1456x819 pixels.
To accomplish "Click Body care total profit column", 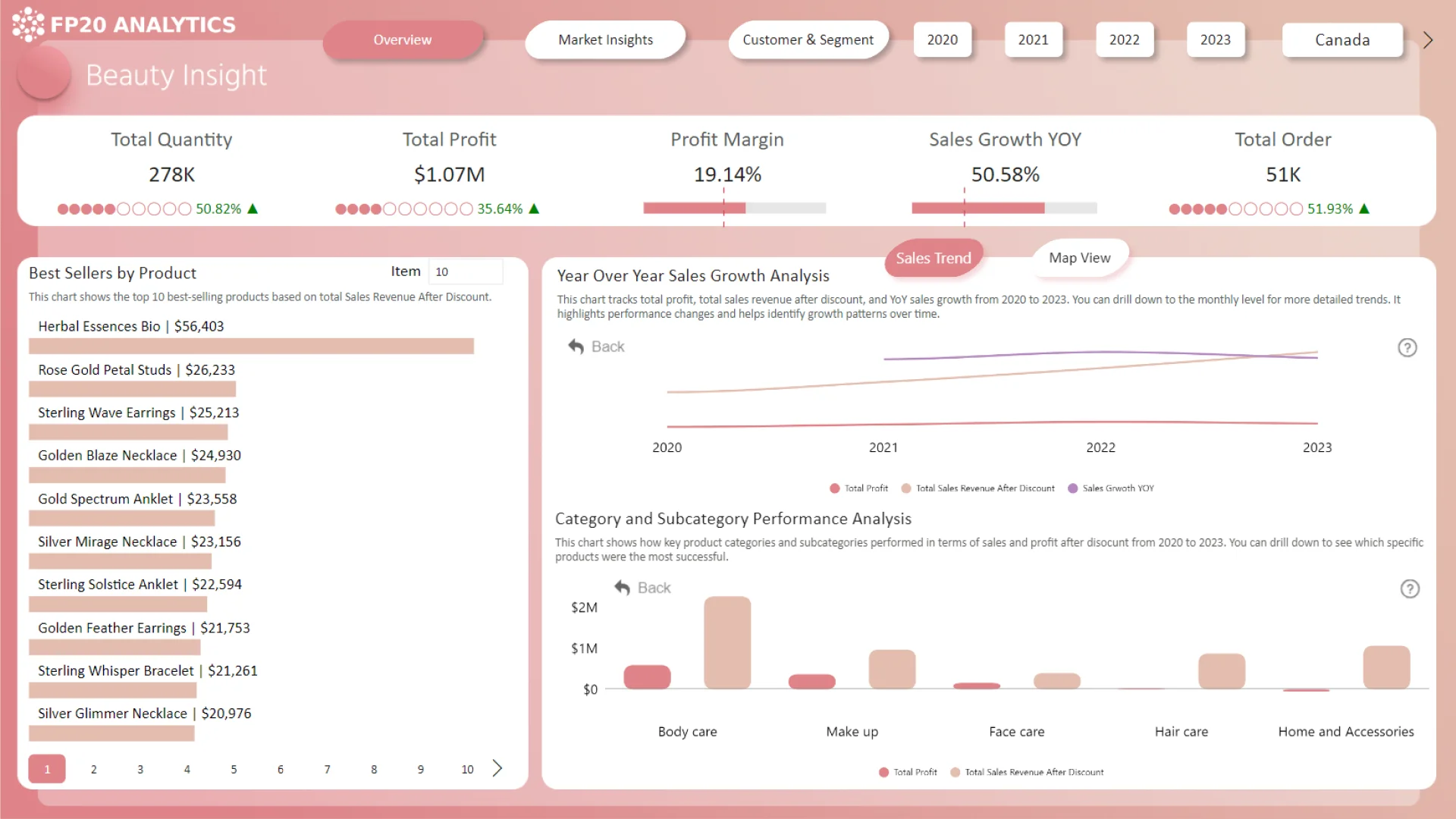I will 647,677.
